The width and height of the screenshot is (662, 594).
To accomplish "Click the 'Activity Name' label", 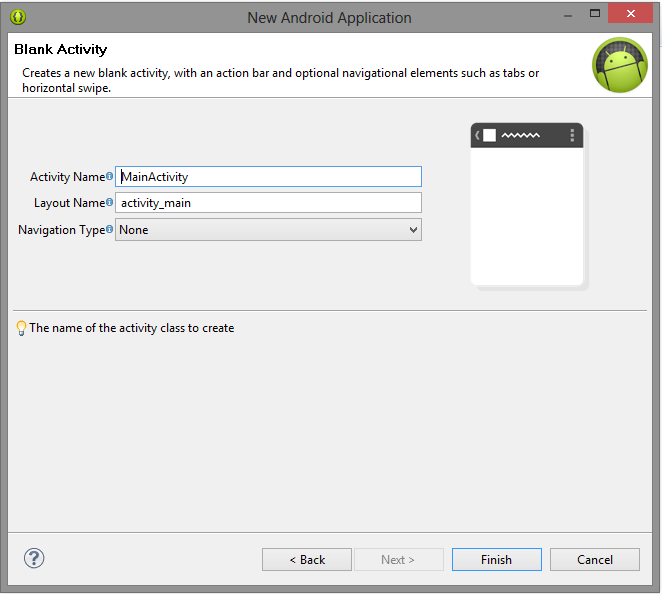I will (x=67, y=176).
